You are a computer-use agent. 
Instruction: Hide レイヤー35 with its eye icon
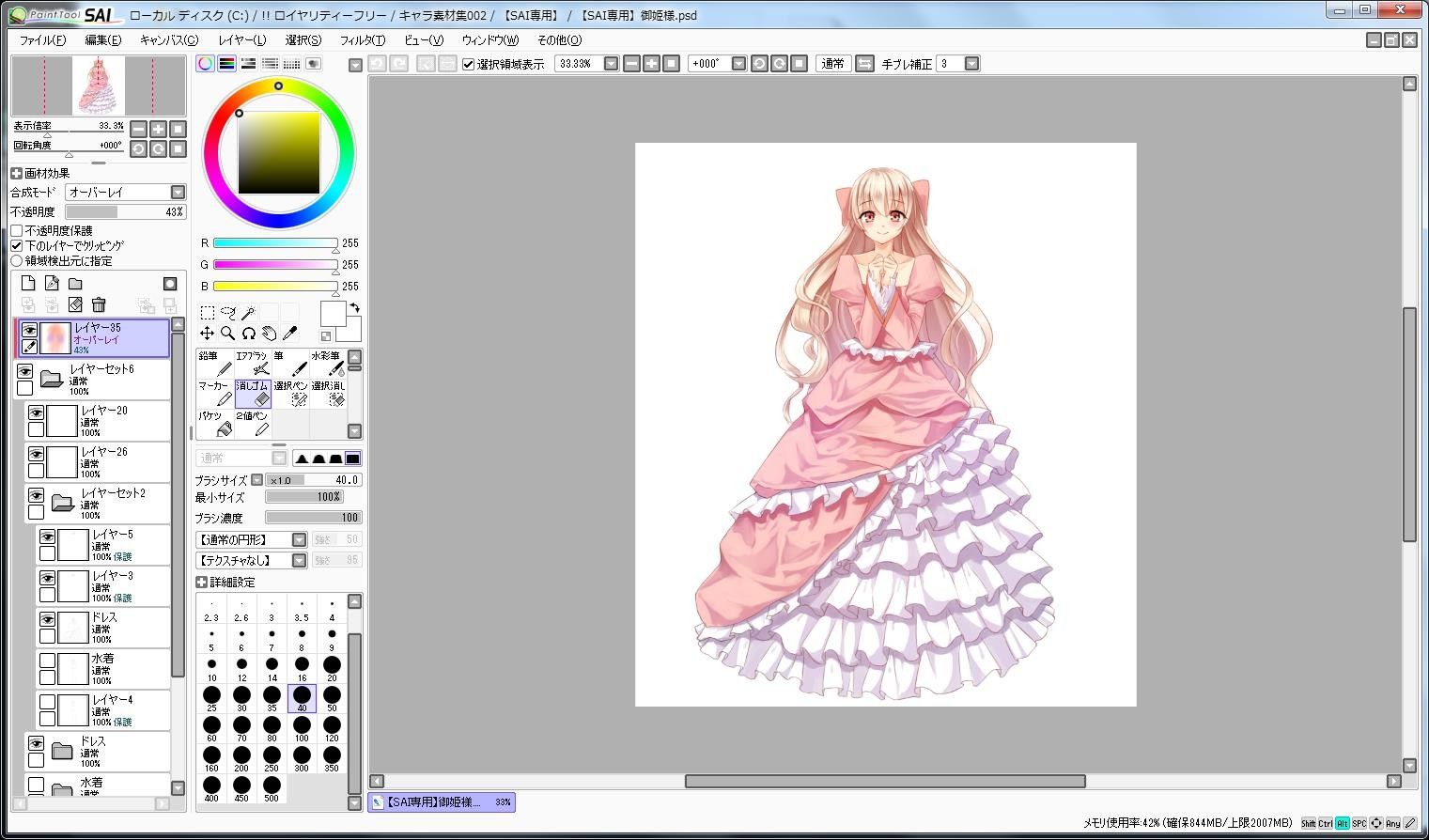pyautogui.click(x=29, y=330)
